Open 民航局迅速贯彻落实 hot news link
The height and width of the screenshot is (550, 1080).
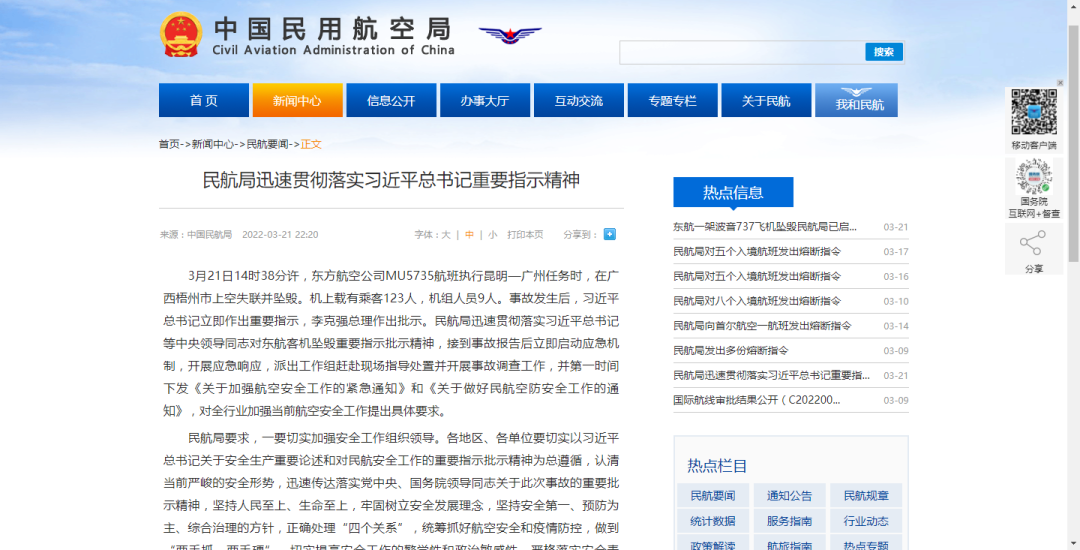click(771, 375)
